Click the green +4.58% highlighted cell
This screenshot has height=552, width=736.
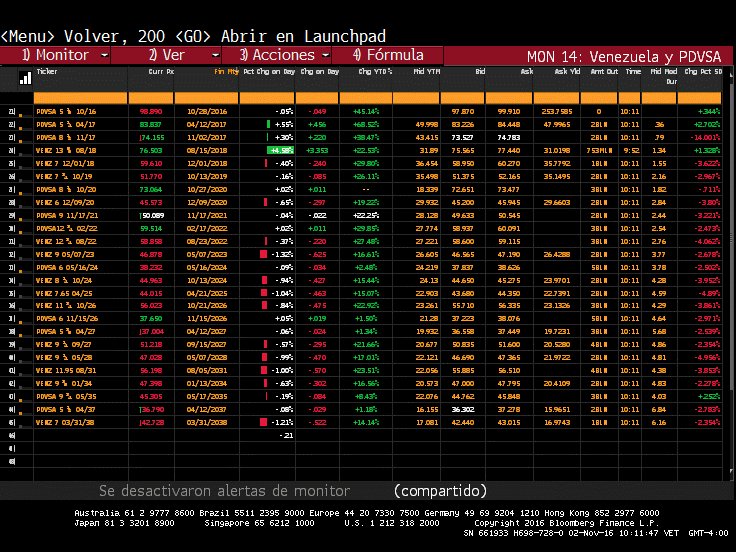280,151
